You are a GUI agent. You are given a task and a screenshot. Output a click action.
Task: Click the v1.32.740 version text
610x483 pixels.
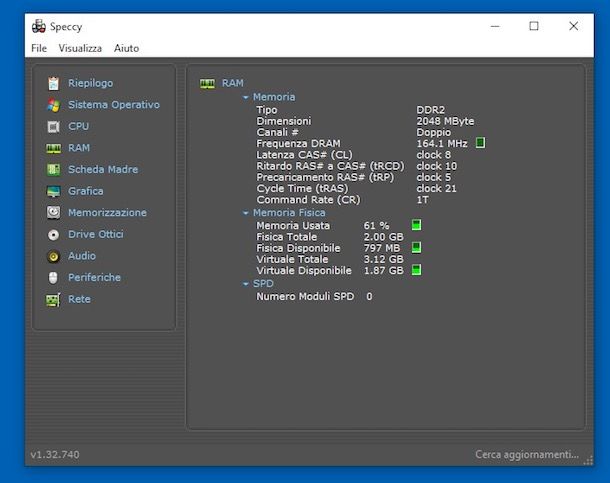pos(55,455)
